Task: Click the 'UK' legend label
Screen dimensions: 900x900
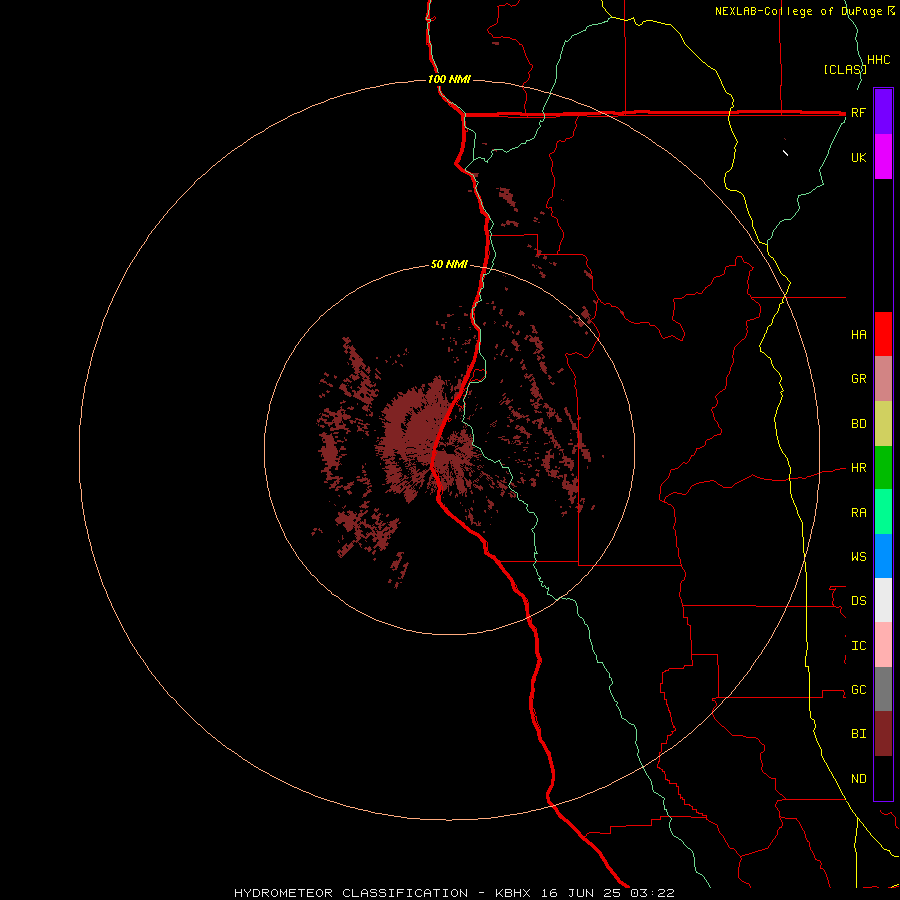Action: coord(859,158)
